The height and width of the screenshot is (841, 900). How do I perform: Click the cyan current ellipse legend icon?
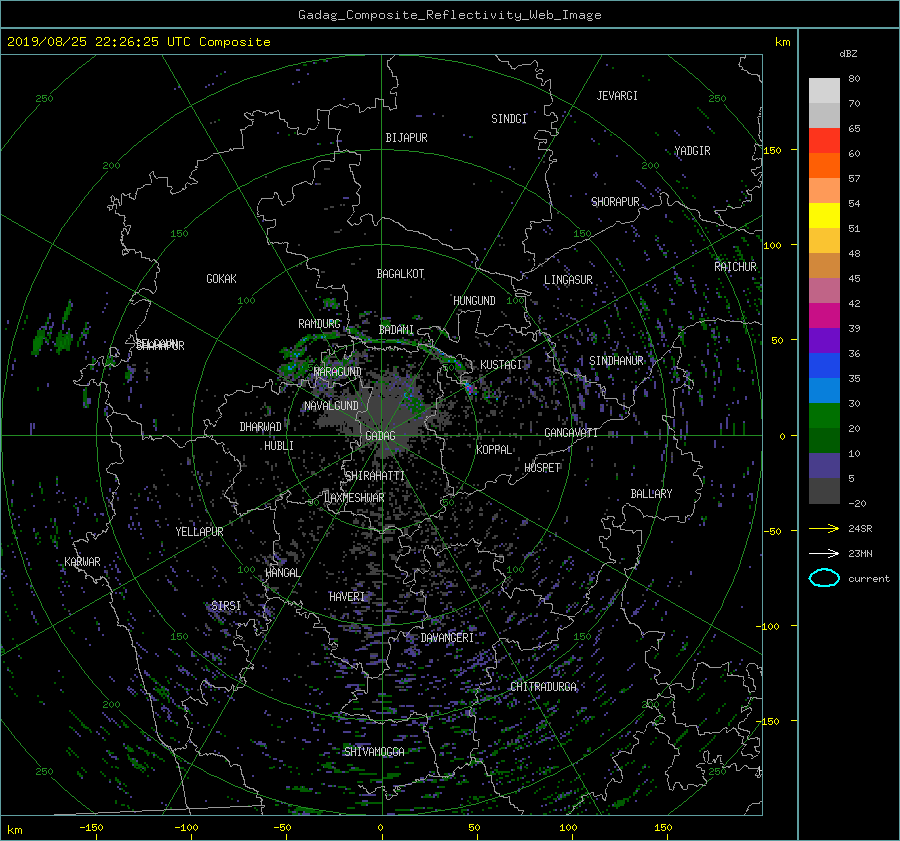pos(824,578)
